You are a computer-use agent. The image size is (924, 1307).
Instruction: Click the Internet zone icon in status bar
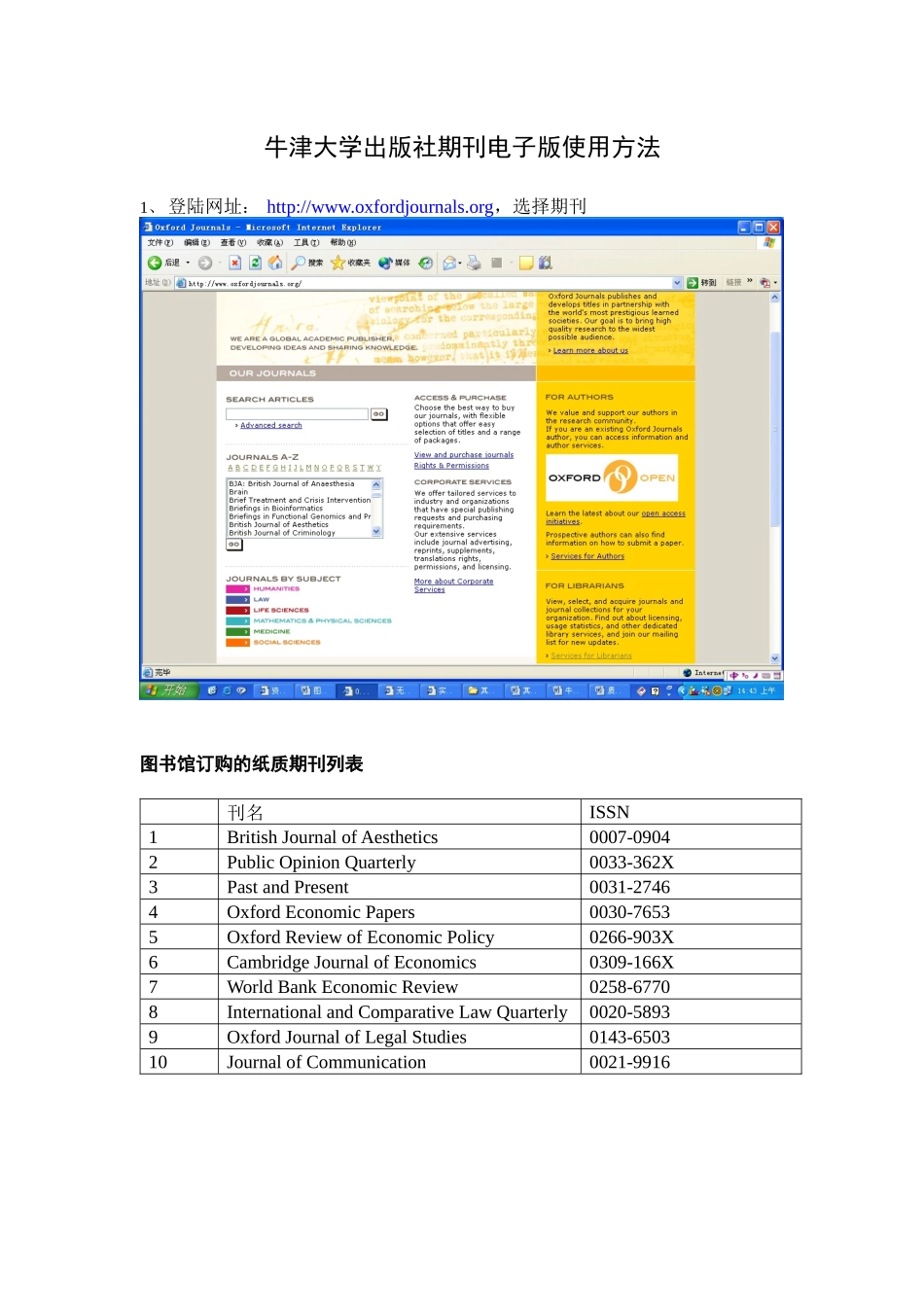(688, 672)
